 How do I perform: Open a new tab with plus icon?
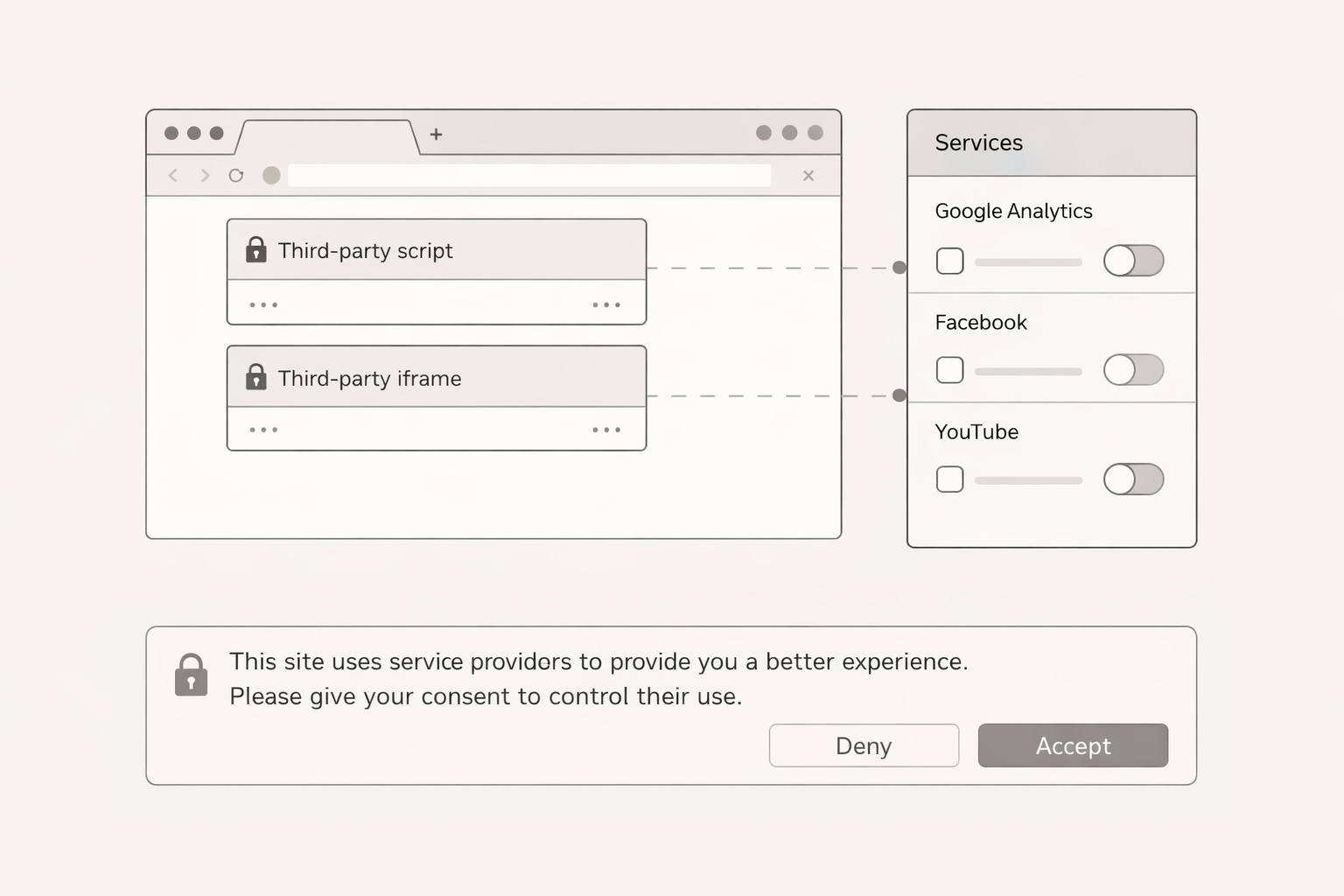[x=436, y=134]
